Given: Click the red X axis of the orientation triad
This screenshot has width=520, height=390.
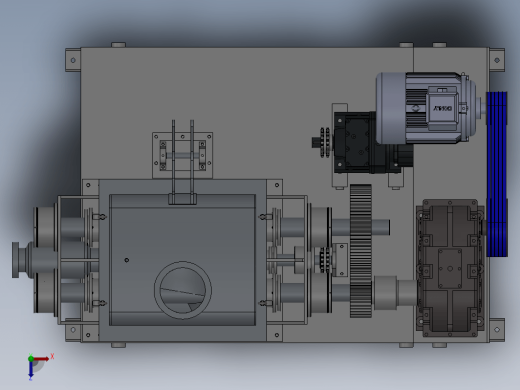Looking at the screenshot, I should click(41, 359).
